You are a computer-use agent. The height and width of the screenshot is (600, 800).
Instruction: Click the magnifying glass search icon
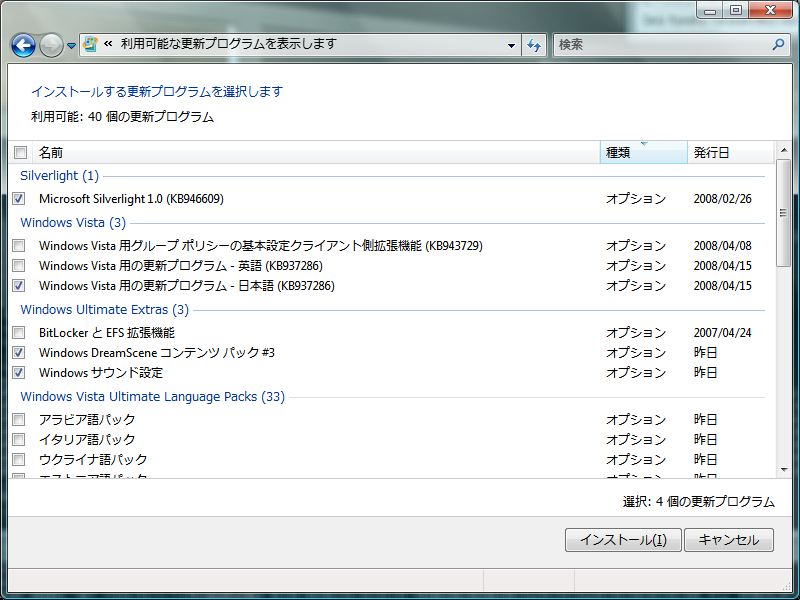point(778,44)
